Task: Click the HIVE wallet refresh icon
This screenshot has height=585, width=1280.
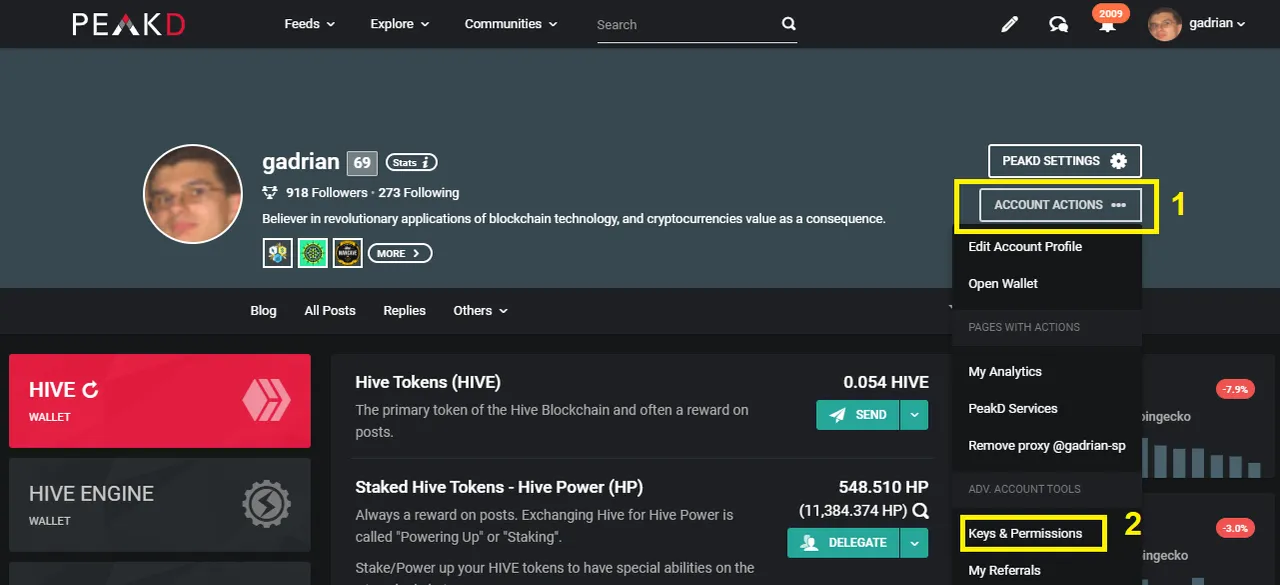Action: click(90, 390)
